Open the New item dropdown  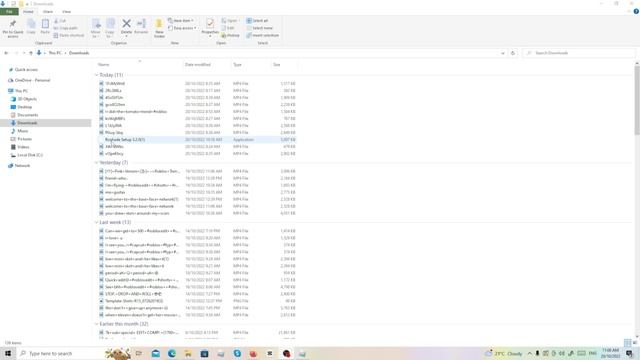click(181, 20)
